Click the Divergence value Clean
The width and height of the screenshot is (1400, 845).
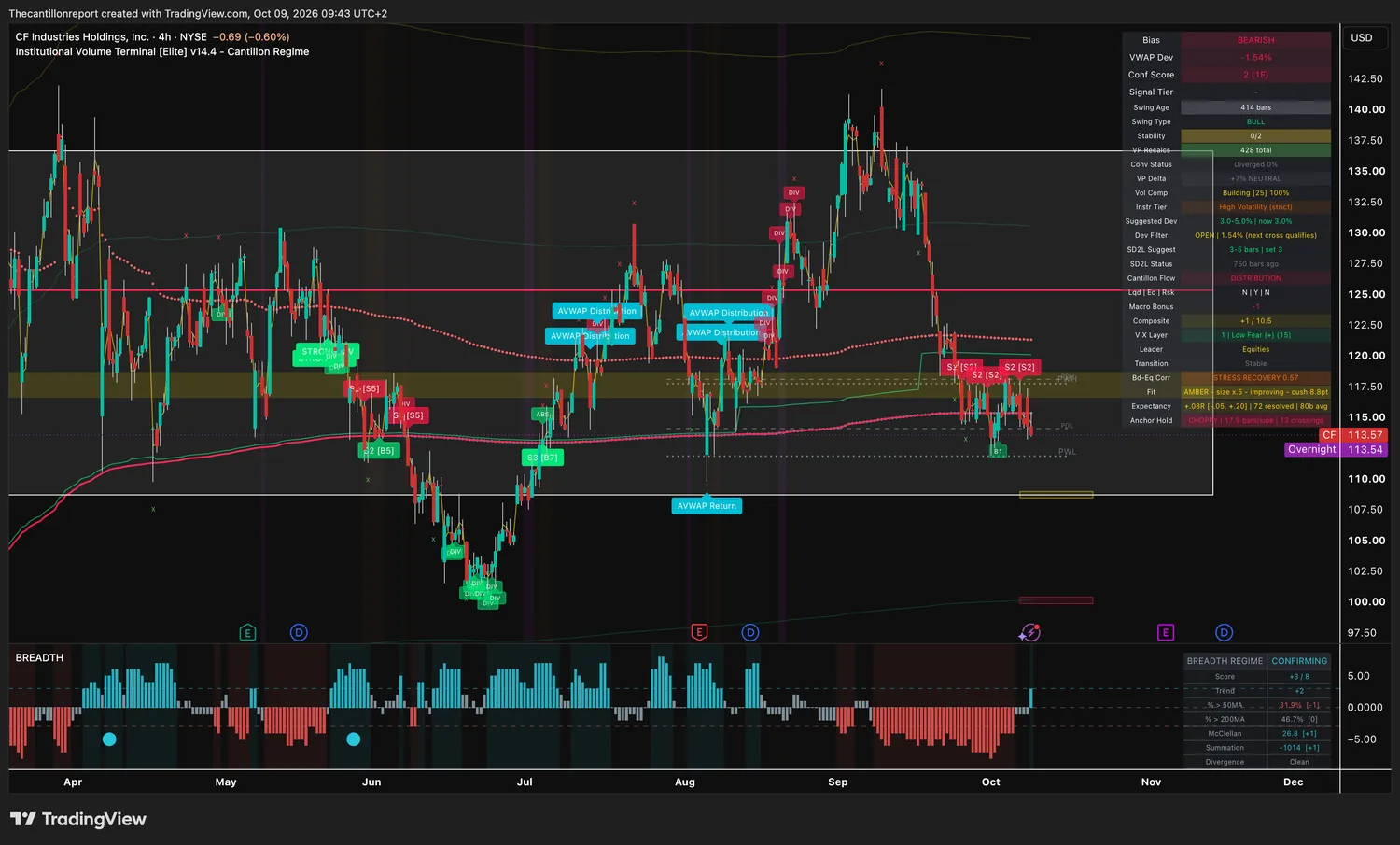1299,762
